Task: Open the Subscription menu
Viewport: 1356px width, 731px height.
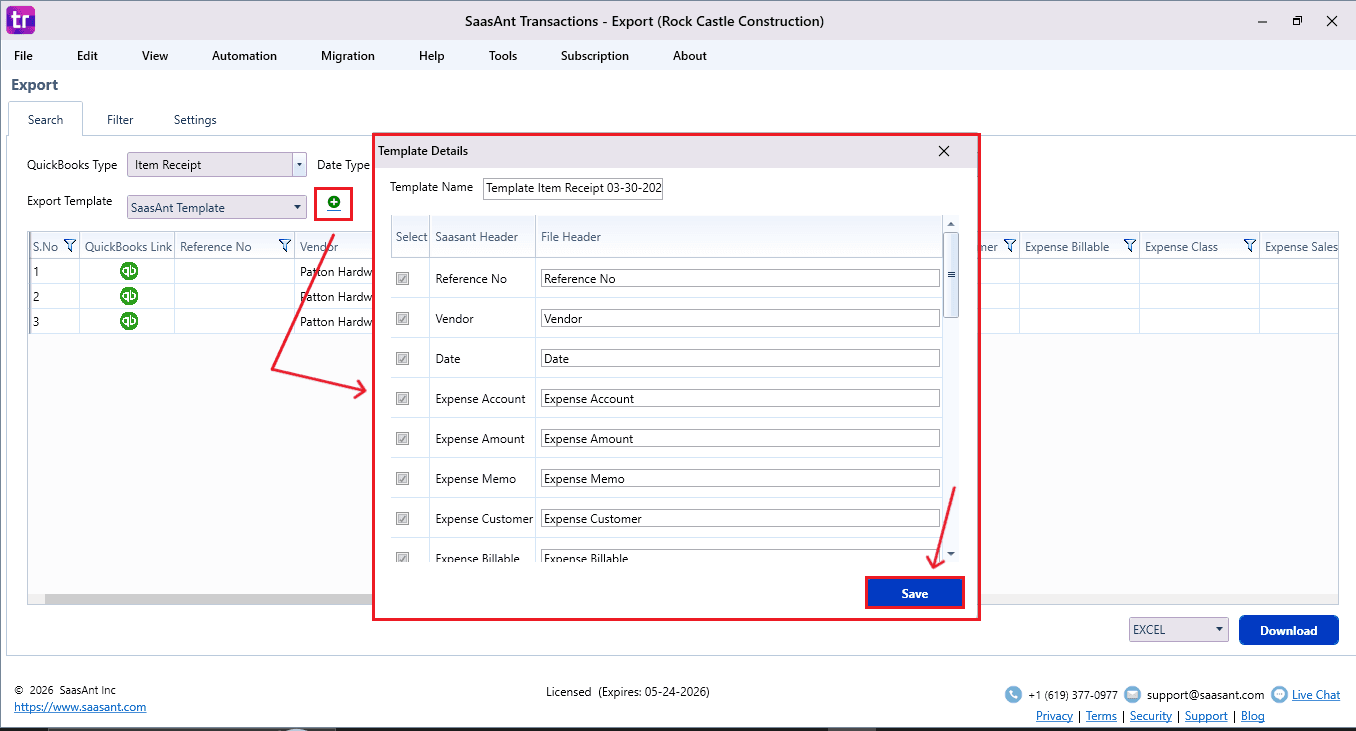Action: click(x=595, y=56)
